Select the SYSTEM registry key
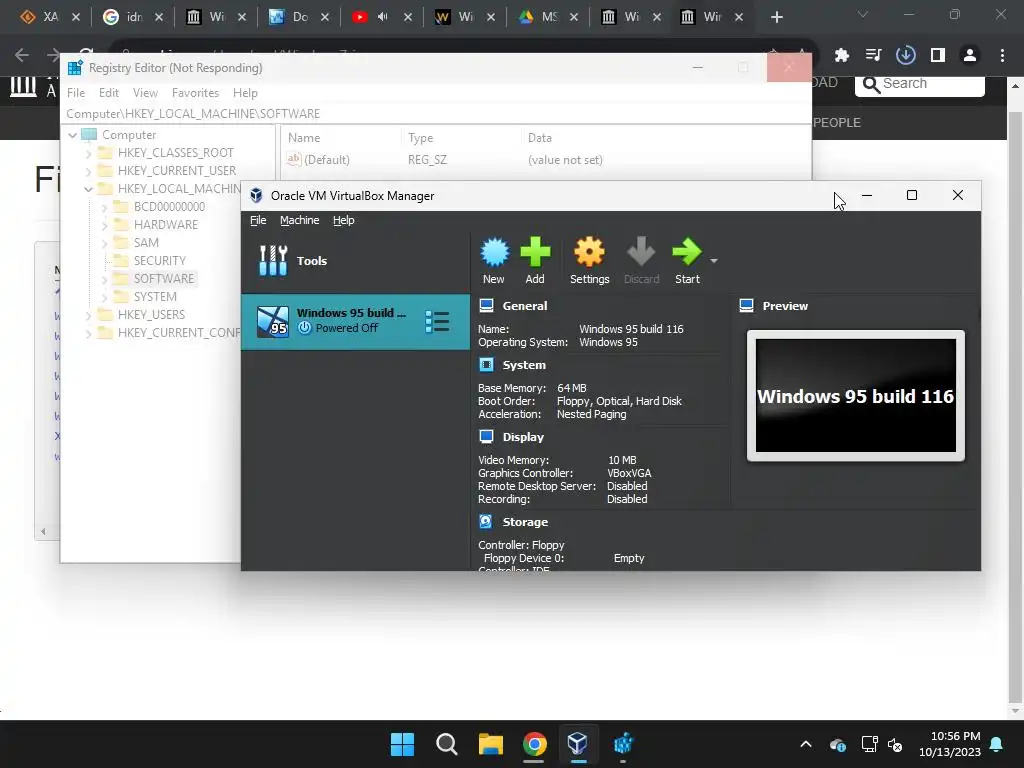Viewport: 1024px width, 768px height. click(155, 296)
